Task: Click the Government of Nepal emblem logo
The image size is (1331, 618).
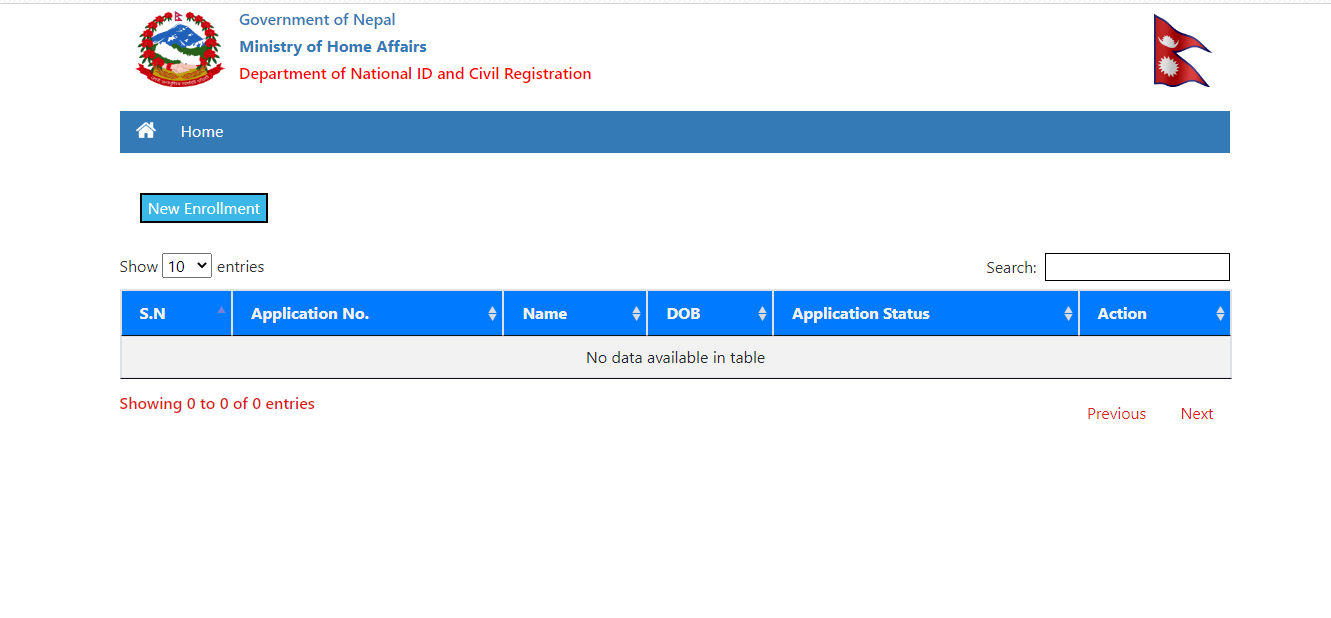Action: point(179,48)
